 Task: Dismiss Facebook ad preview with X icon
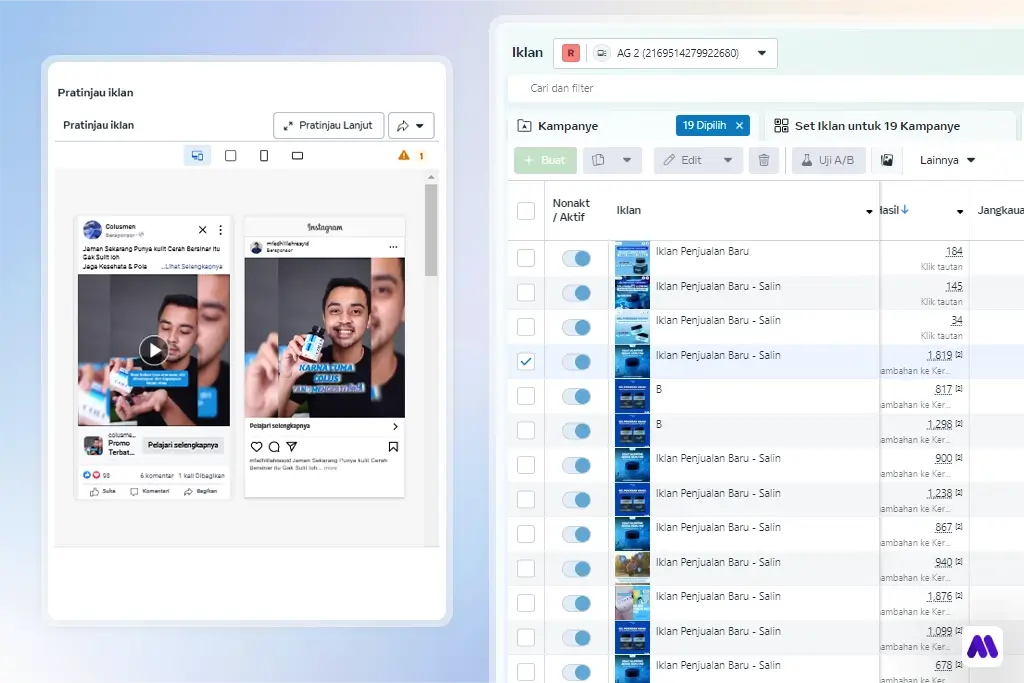coord(203,230)
